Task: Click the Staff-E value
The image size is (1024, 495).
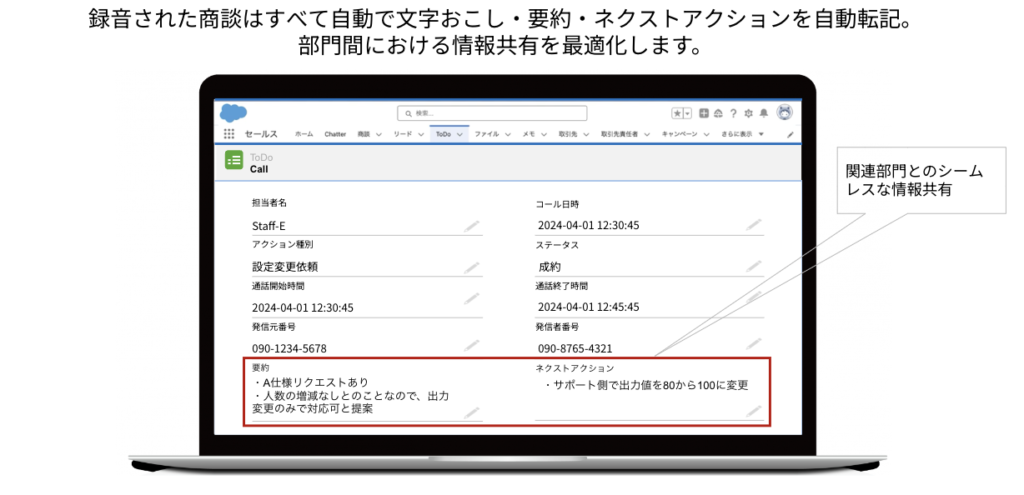Action: [268, 226]
